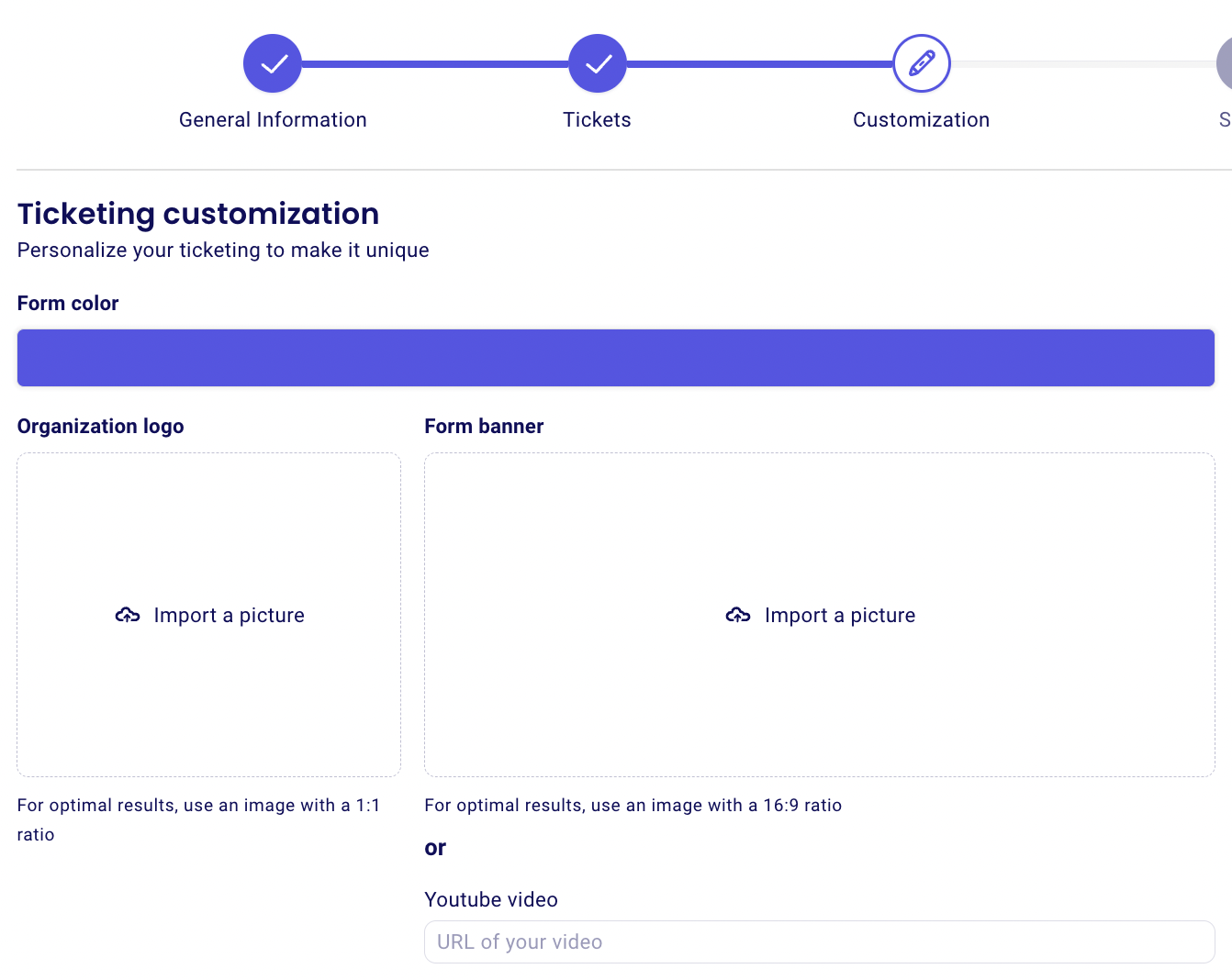Click 'Import a picture' for the Form banner
1232x980 pixels.
point(840,615)
